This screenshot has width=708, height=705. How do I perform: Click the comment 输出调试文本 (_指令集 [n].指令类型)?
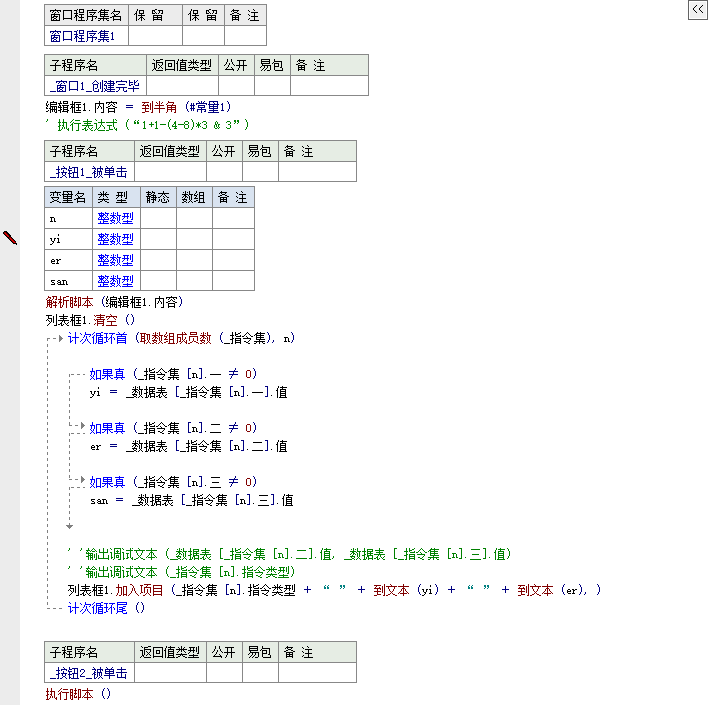click(182, 572)
